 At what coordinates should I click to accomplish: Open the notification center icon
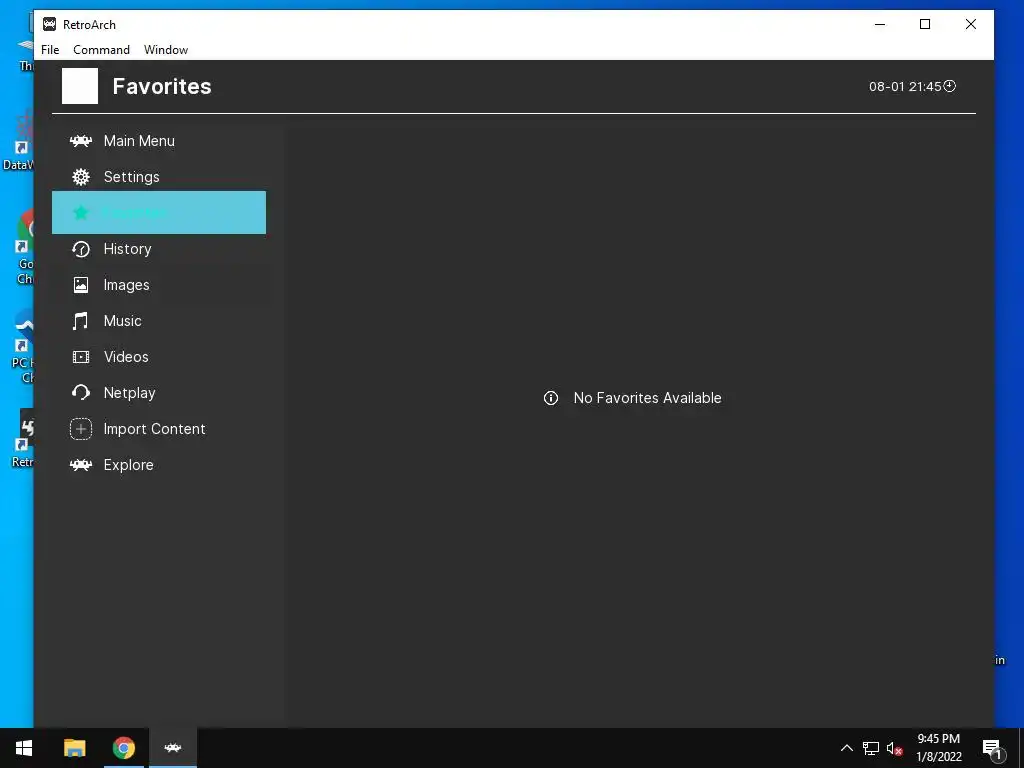coord(991,748)
